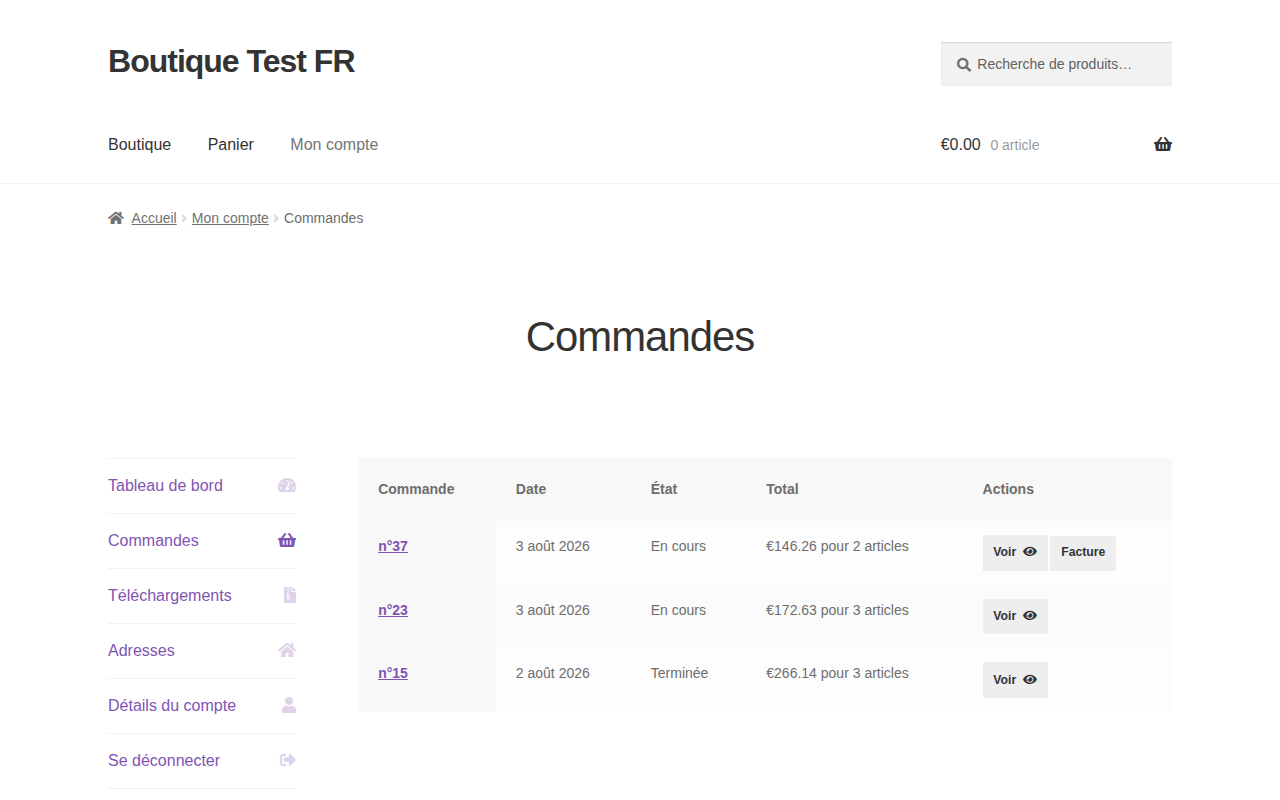Image resolution: width=1280 pixels, height=800 pixels.
Task: Click the En cours status of order n°23
Action: [678, 610]
